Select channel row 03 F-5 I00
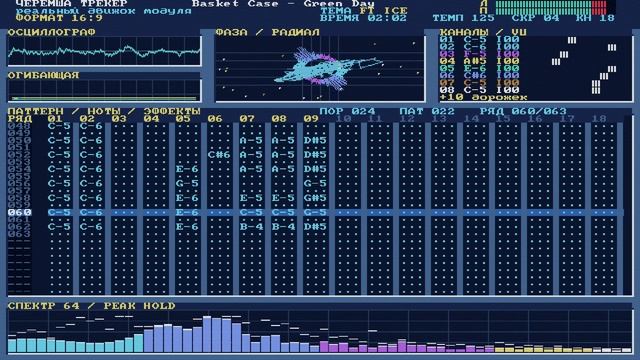Viewport: 640px width, 360px height. point(479,54)
